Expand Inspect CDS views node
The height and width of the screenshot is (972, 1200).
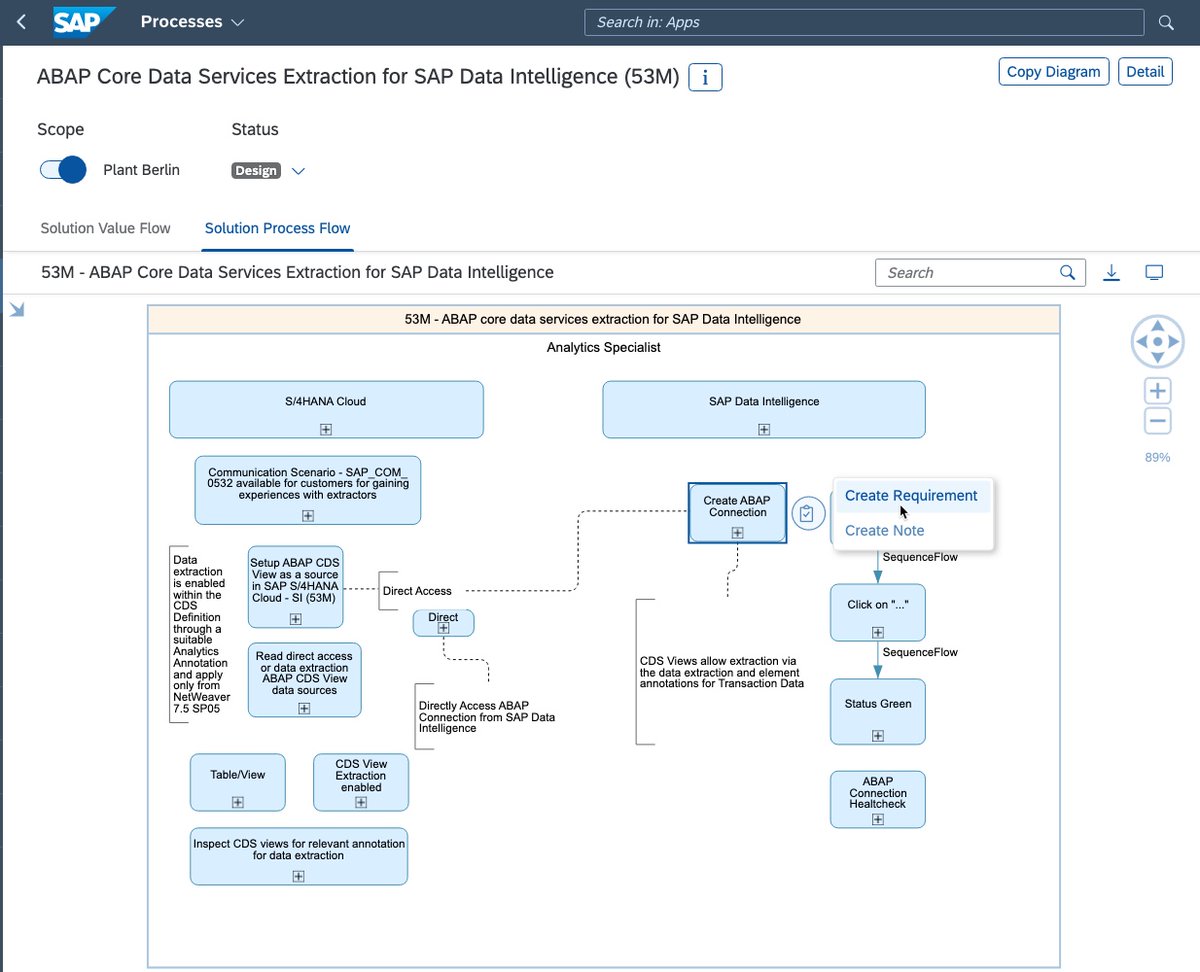pyautogui.click(x=298, y=876)
